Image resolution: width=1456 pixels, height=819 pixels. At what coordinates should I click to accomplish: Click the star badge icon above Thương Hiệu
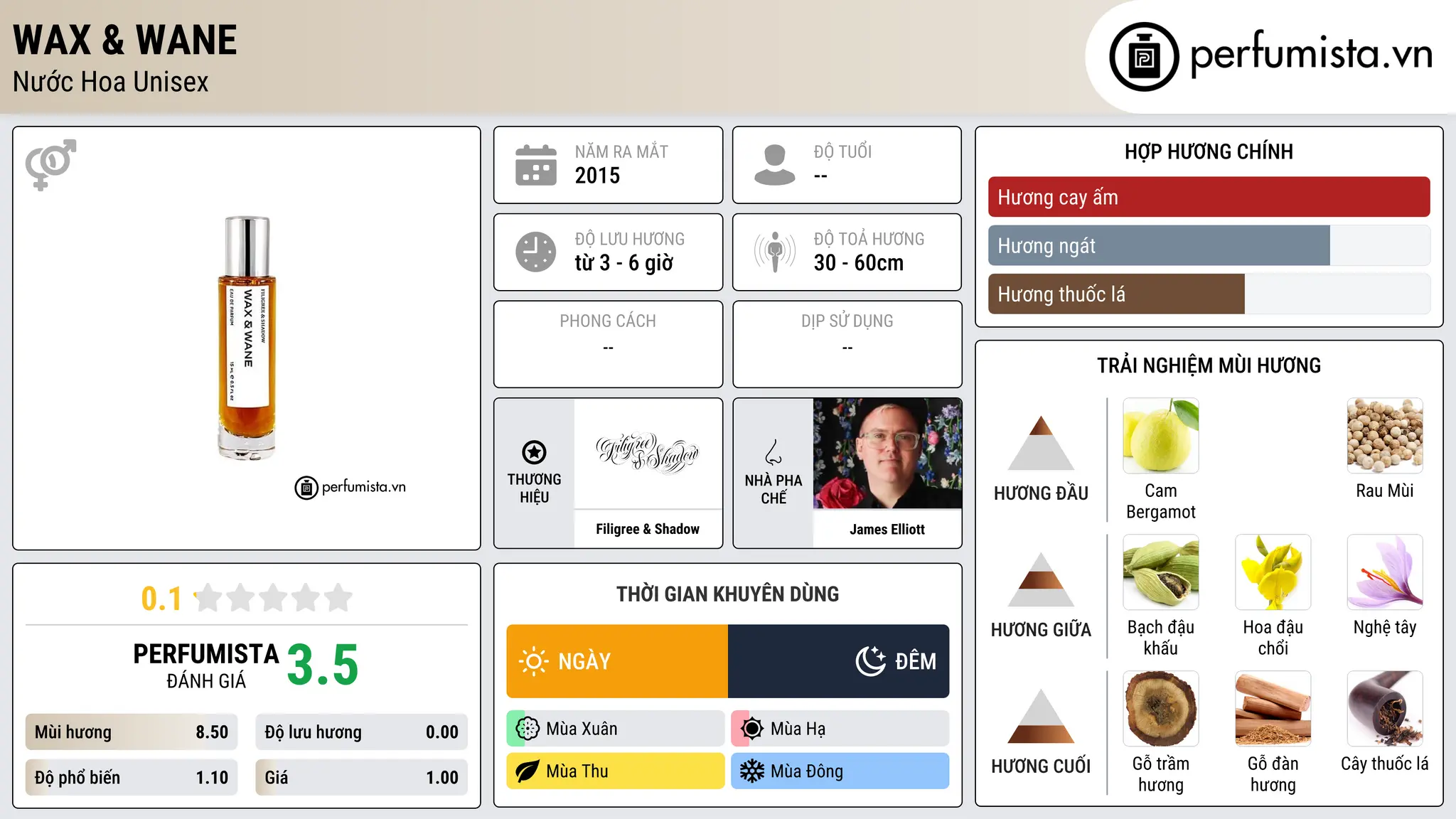click(x=534, y=452)
